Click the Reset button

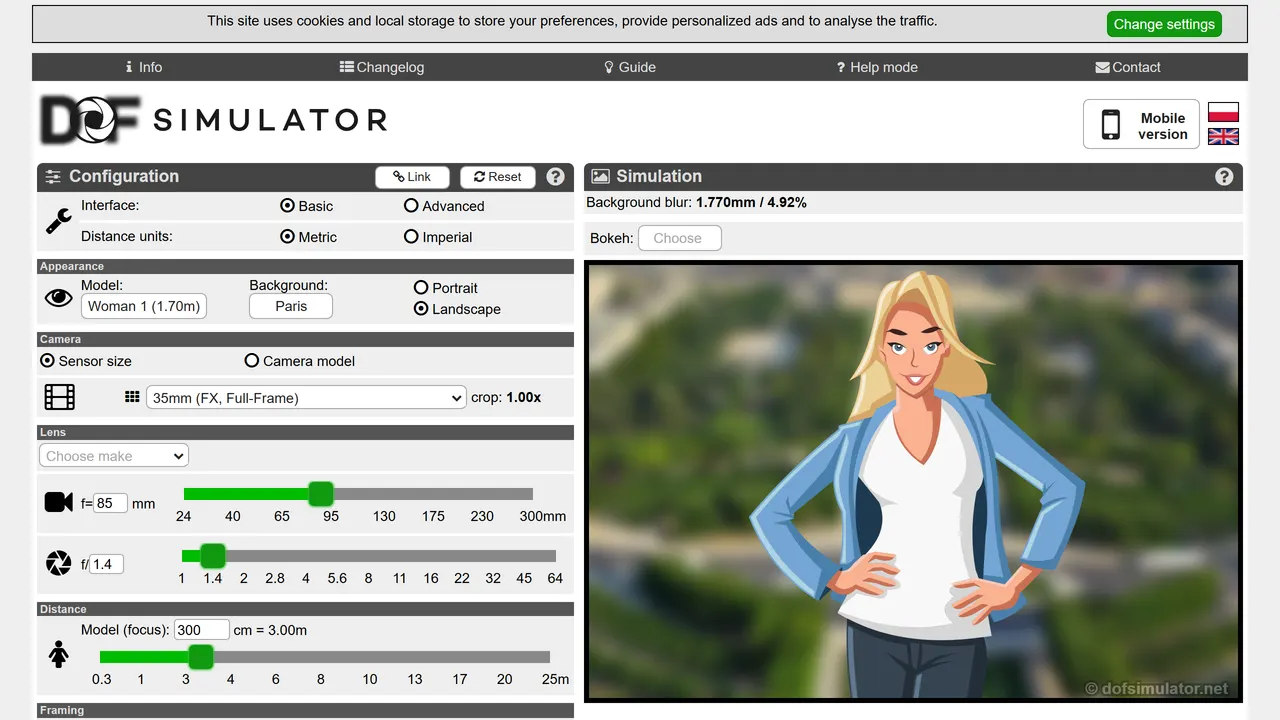pos(498,177)
